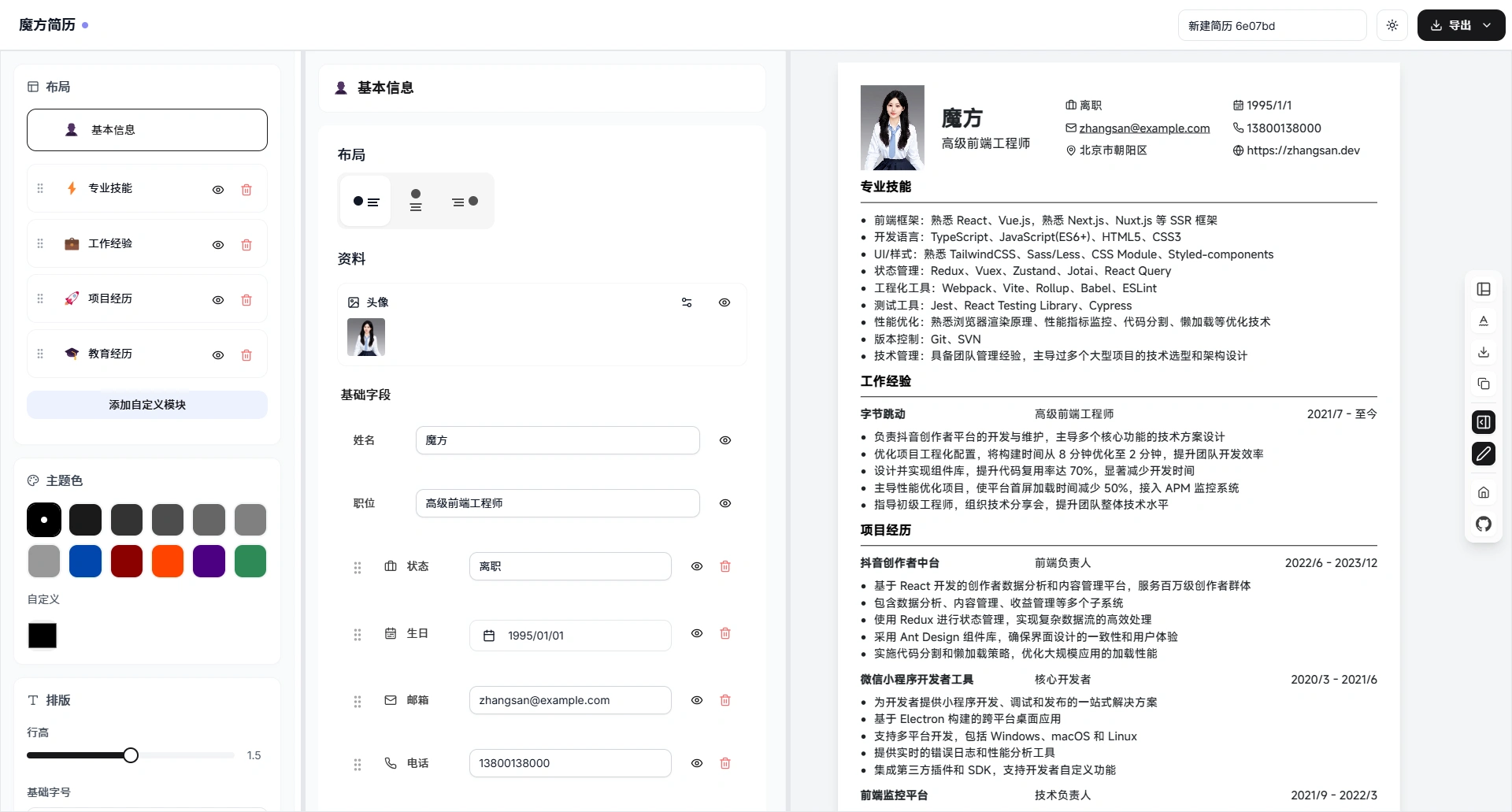Delete the 专业技能 module with trash icon
This screenshot has height=812, width=1512.
click(246, 190)
